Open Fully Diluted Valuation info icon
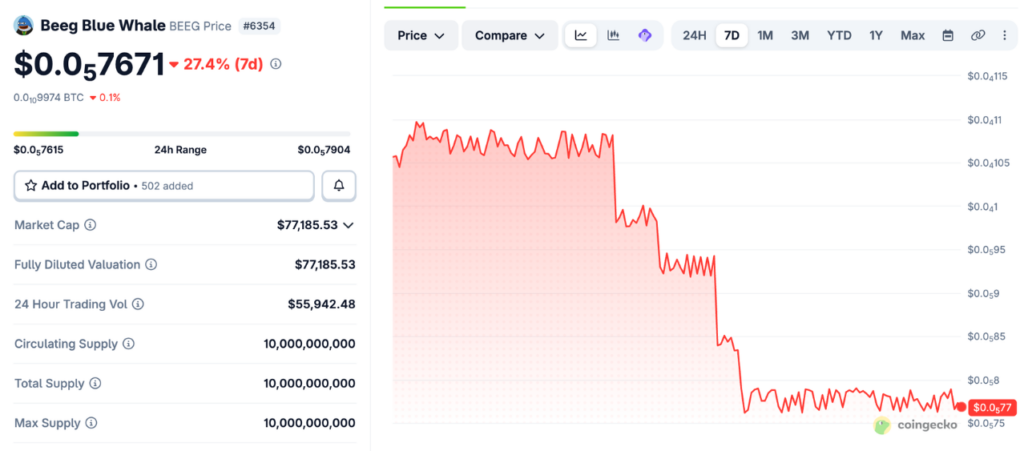1024x451 pixels. pyautogui.click(x=151, y=265)
